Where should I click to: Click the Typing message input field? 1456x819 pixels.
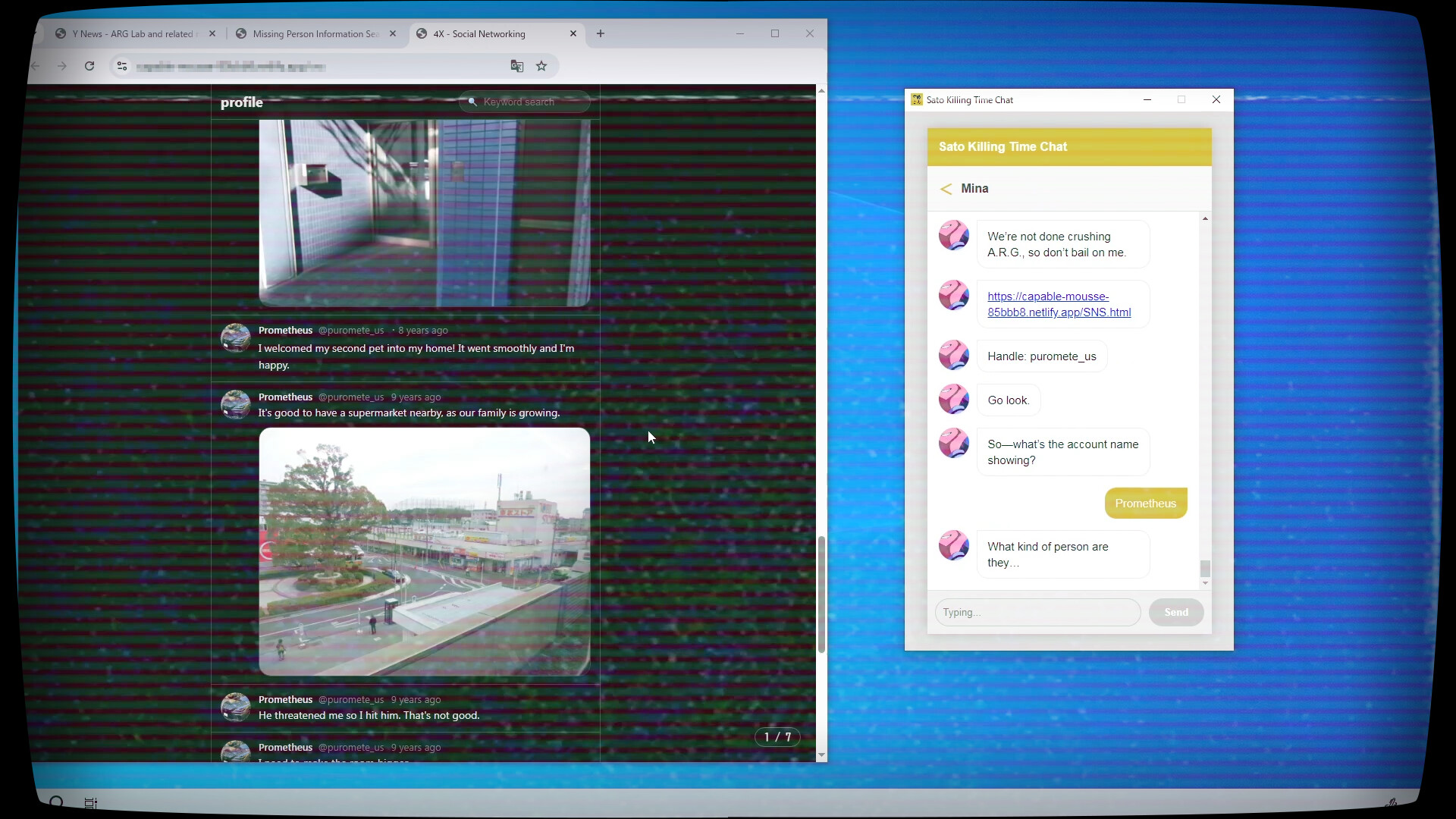1037,612
